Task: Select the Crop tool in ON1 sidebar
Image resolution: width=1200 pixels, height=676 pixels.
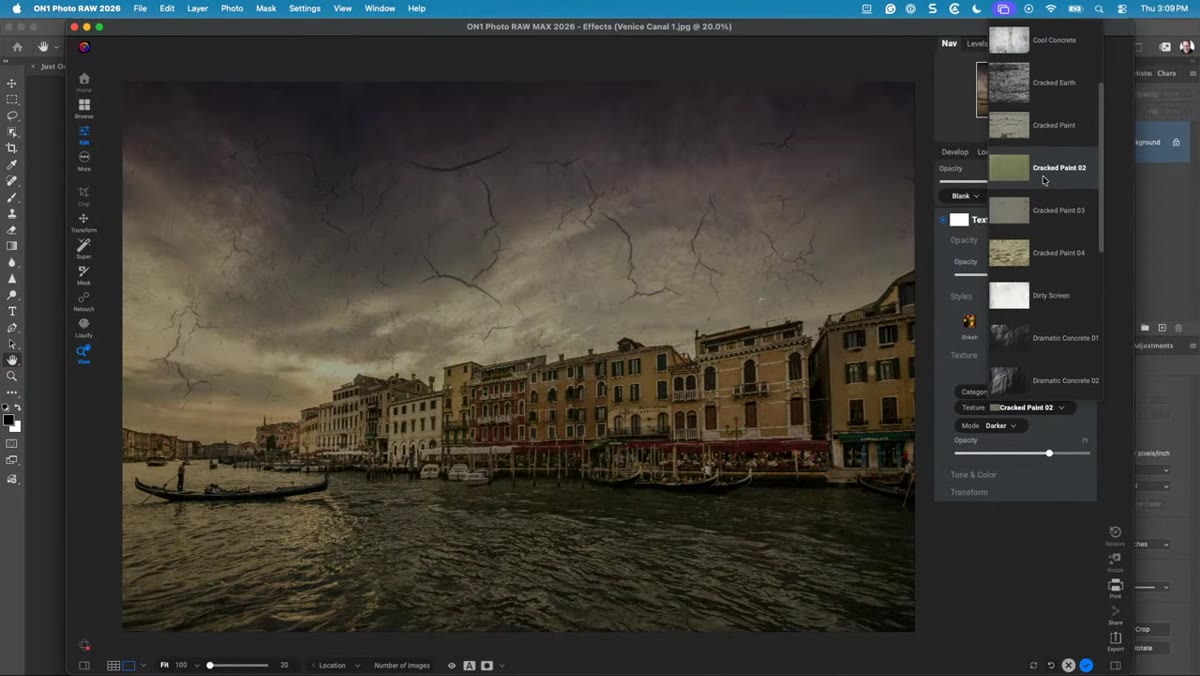Action: [84, 195]
